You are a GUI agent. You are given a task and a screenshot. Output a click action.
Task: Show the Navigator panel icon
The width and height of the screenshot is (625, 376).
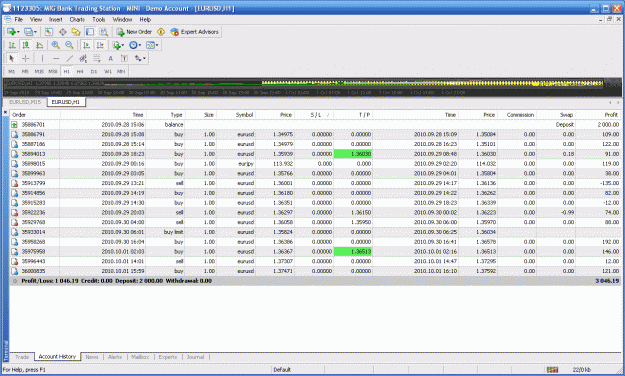pyautogui.click(x=76, y=32)
